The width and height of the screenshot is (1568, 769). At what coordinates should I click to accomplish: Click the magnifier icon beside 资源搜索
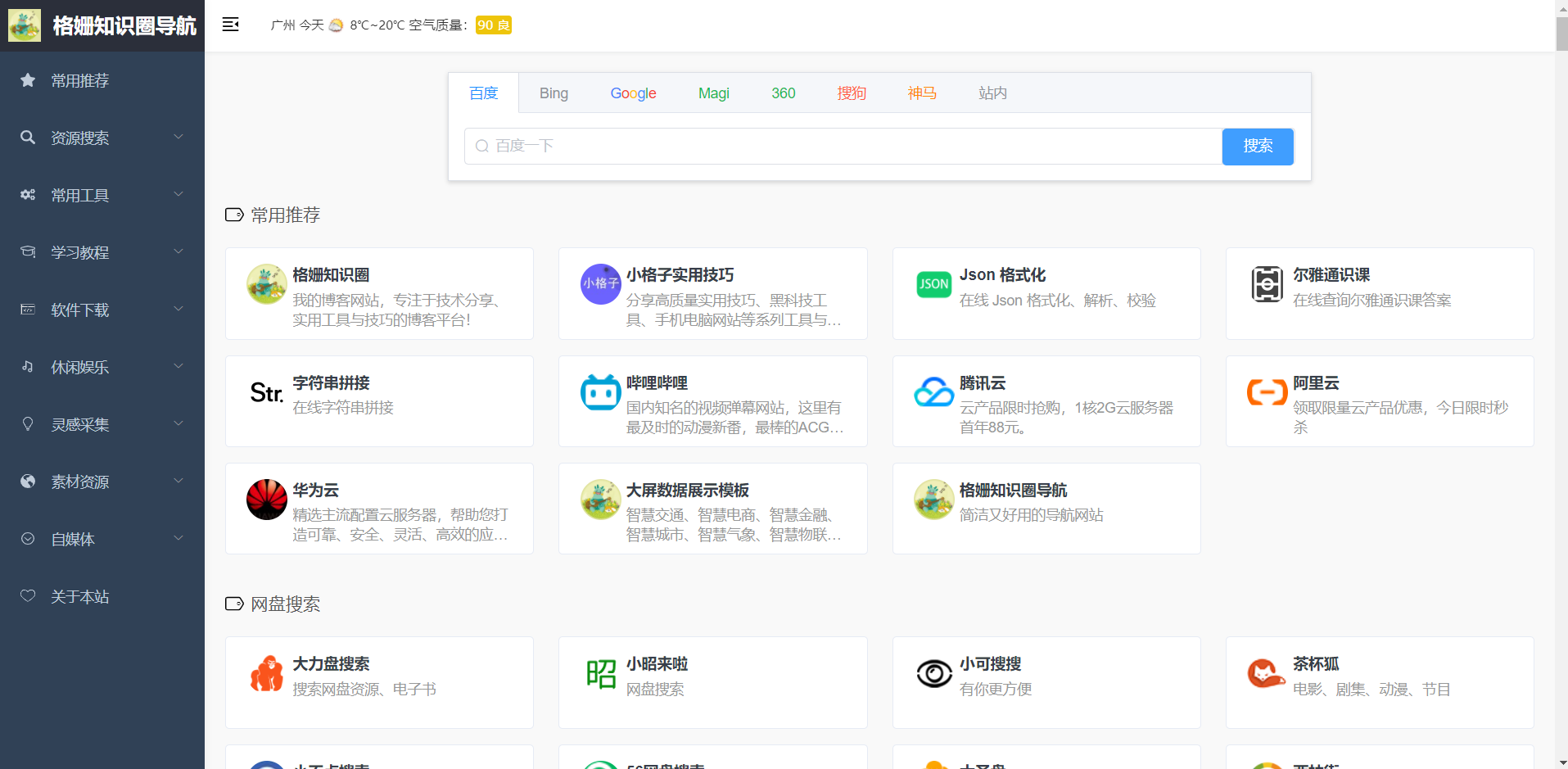pos(28,138)
